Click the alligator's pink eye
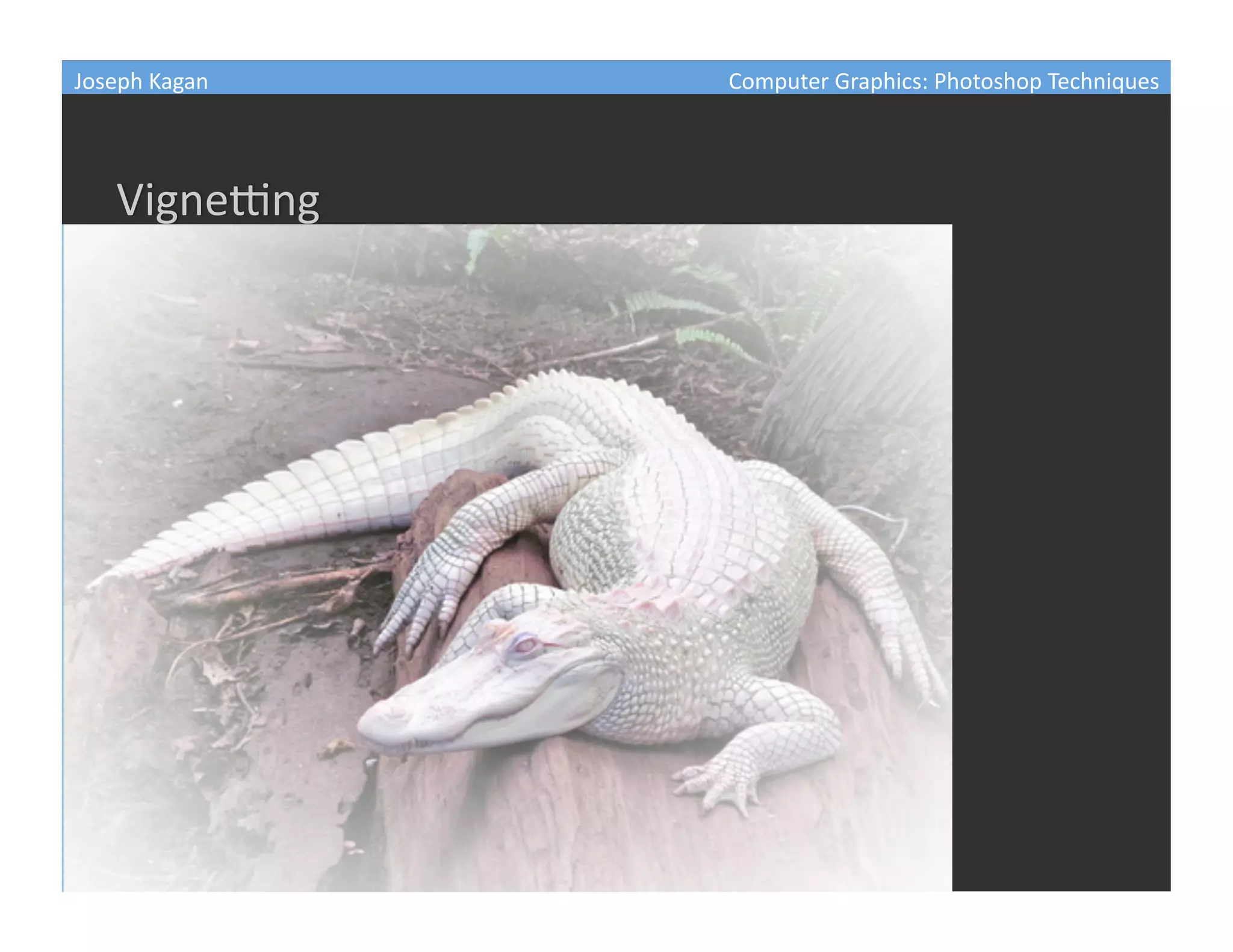 click(x=525, y=644)
